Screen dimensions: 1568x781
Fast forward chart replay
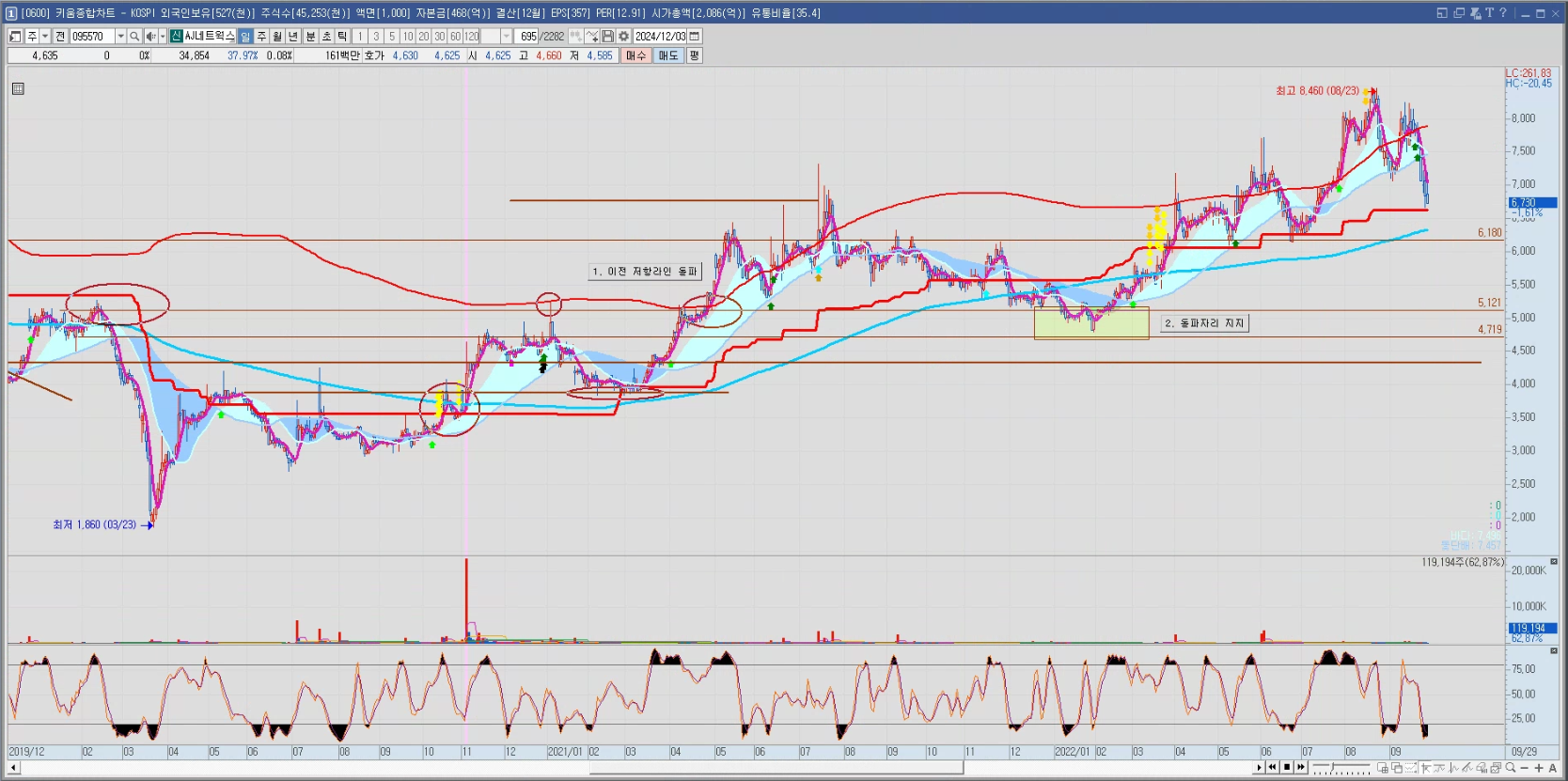(x=1301, y=768)
